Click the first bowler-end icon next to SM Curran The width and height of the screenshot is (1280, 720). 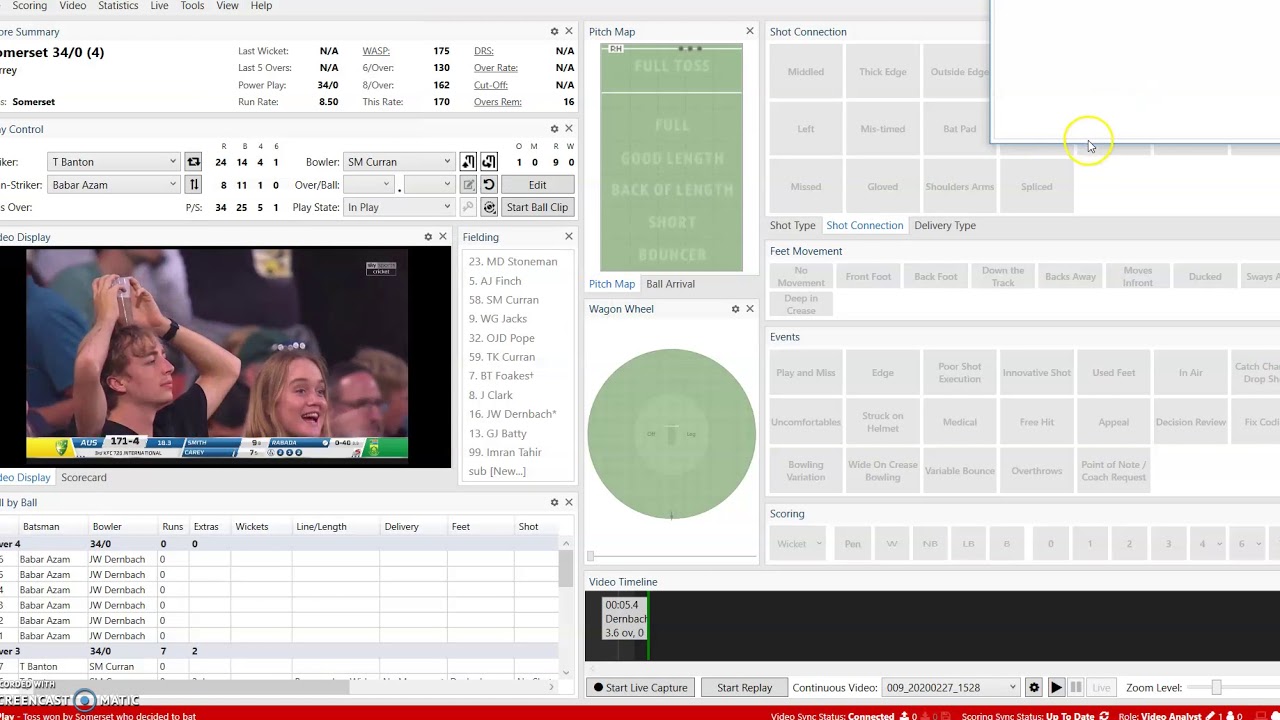468,162
